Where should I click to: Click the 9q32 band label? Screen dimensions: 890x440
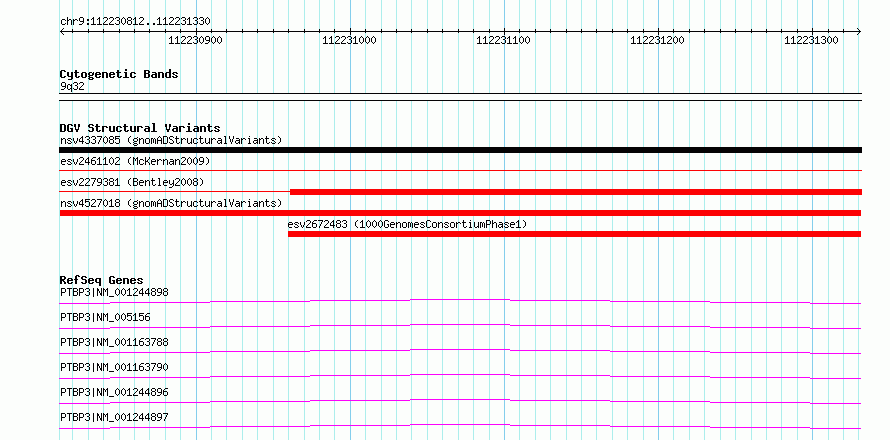pos(72,86)
